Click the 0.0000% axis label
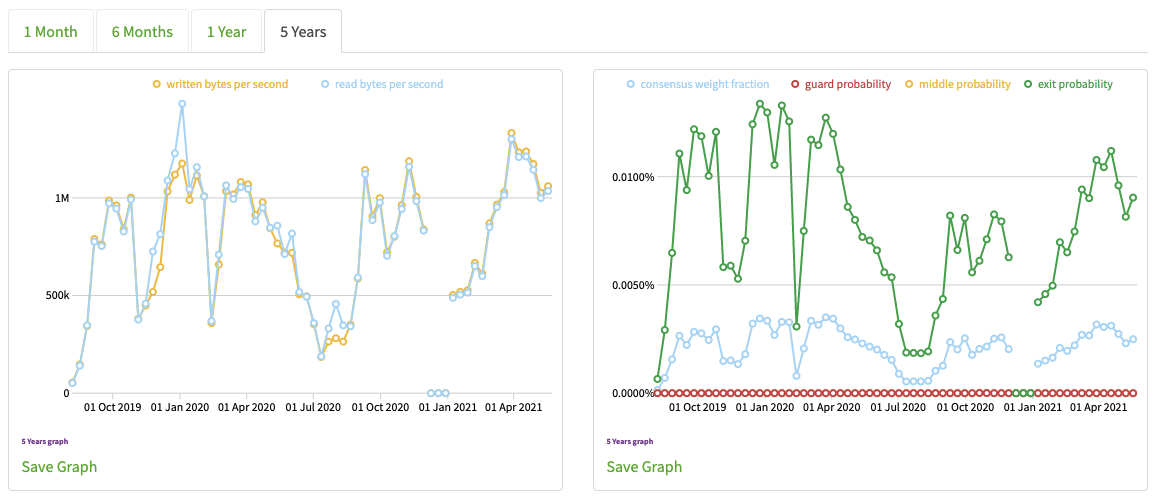This screenshot has height=502, width=1159. pos(633,393)
